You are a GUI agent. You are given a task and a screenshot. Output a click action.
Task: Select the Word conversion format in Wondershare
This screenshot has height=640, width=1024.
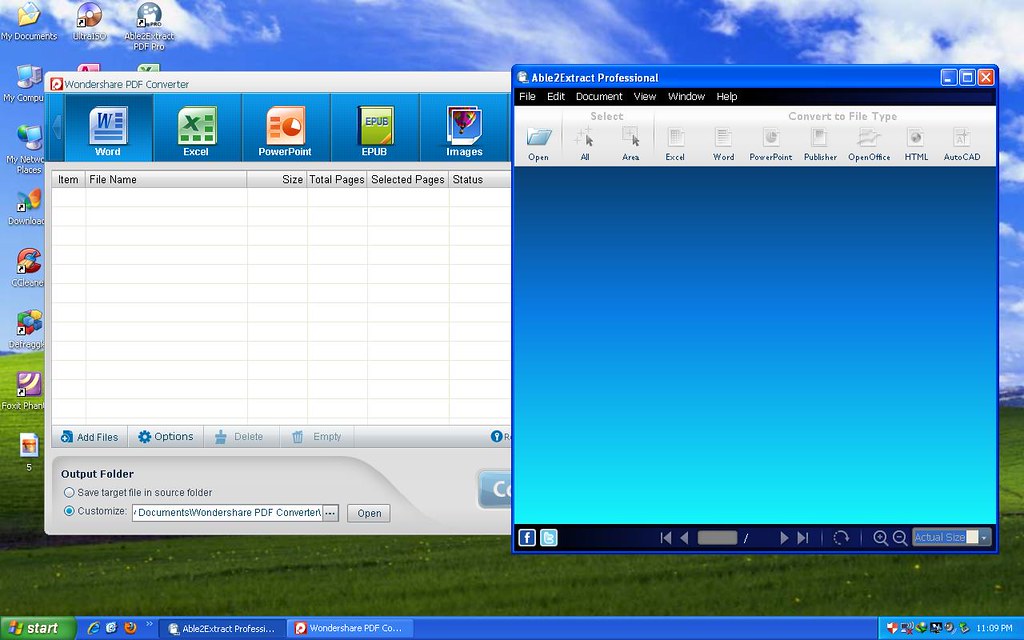[108, 128]
